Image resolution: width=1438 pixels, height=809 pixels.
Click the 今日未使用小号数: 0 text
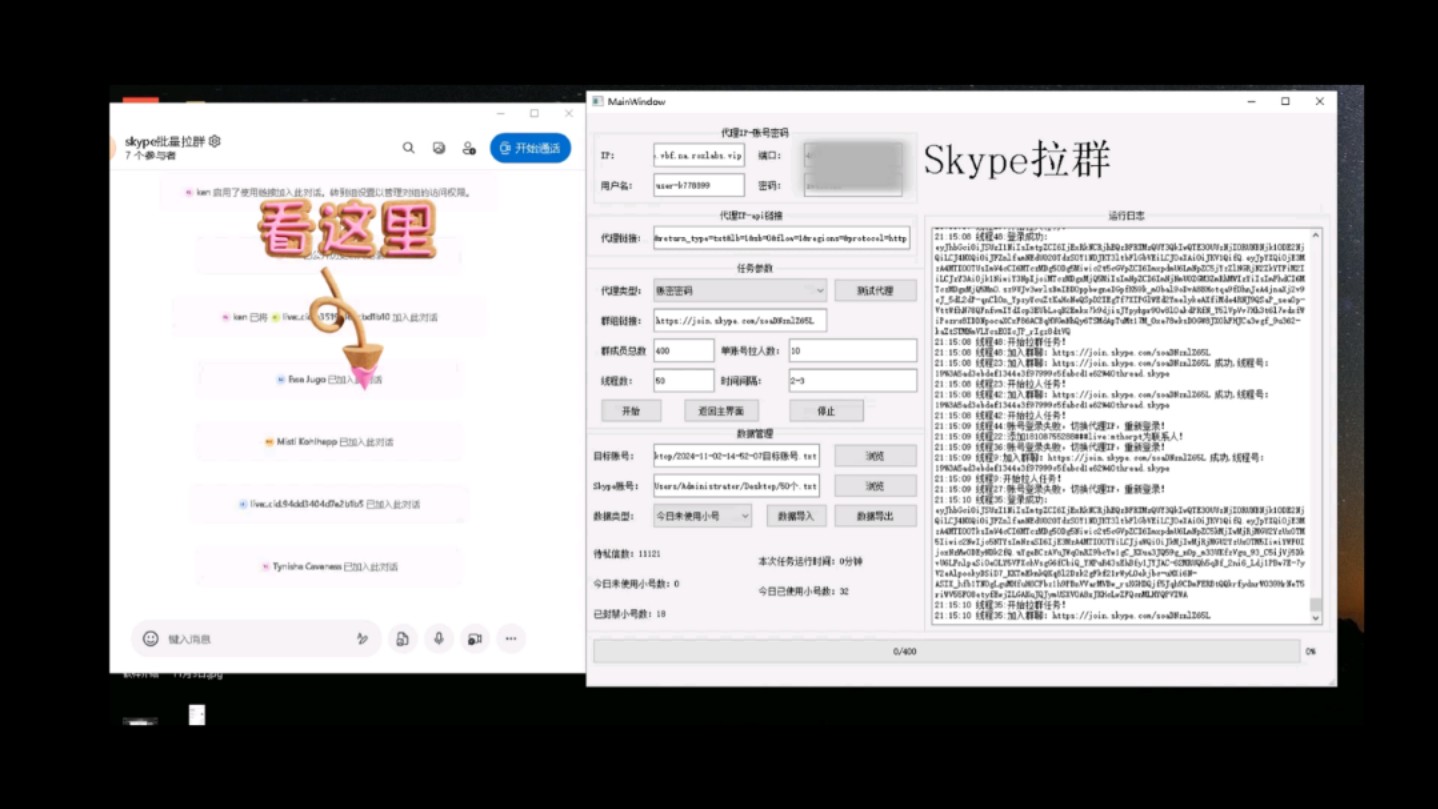[x=636, y=583]
